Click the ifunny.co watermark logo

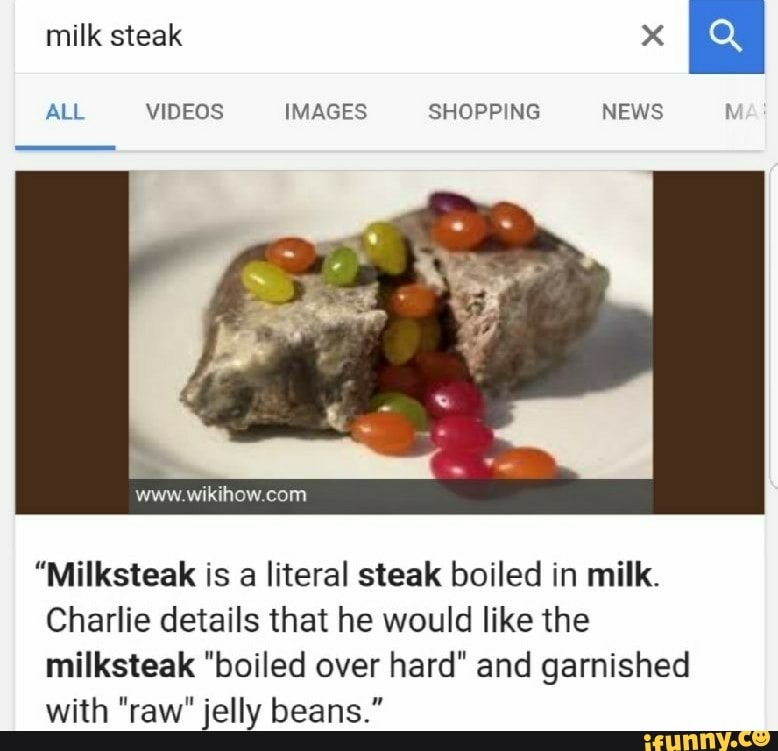point(706,741)
